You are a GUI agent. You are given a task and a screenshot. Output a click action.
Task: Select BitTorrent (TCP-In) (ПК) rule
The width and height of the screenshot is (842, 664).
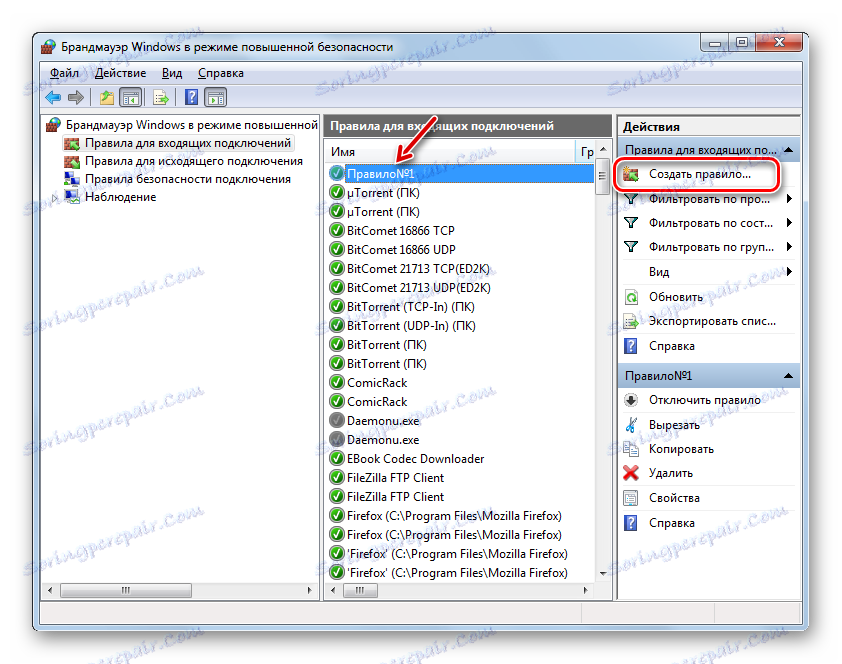pos(411,307)
